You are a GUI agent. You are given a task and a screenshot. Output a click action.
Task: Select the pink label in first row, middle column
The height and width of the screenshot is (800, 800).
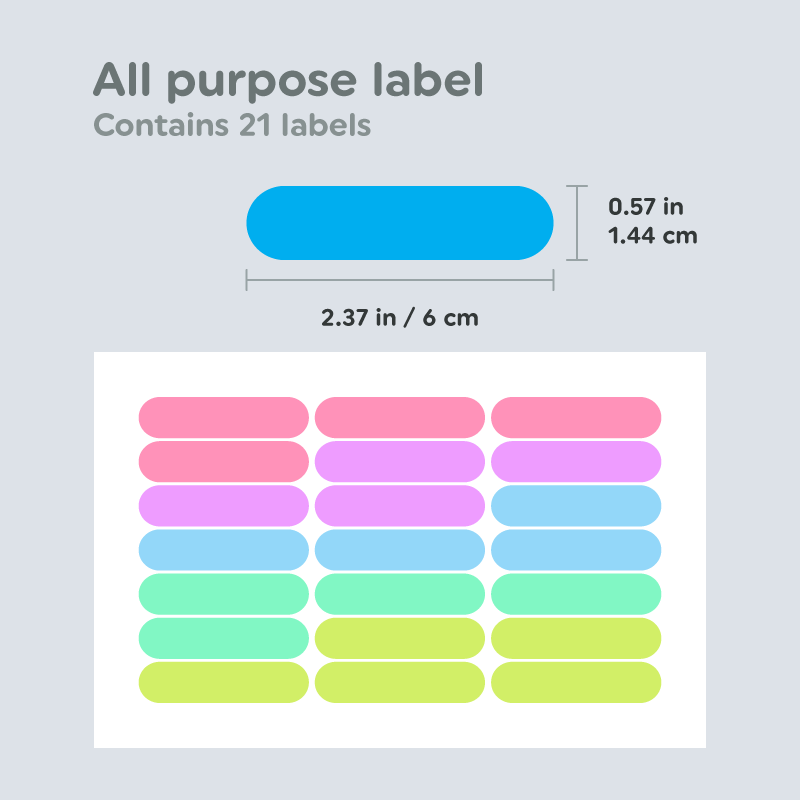point(400,417)
